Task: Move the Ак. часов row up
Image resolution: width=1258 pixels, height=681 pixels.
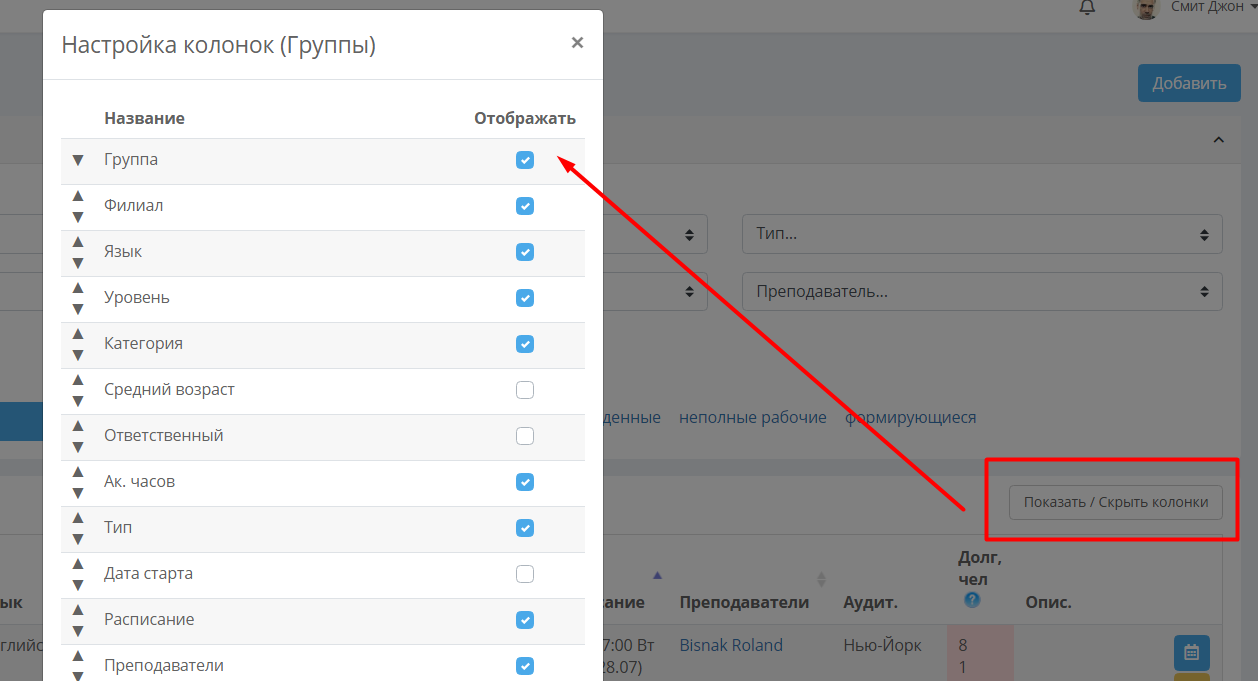Action: point(78,471)
